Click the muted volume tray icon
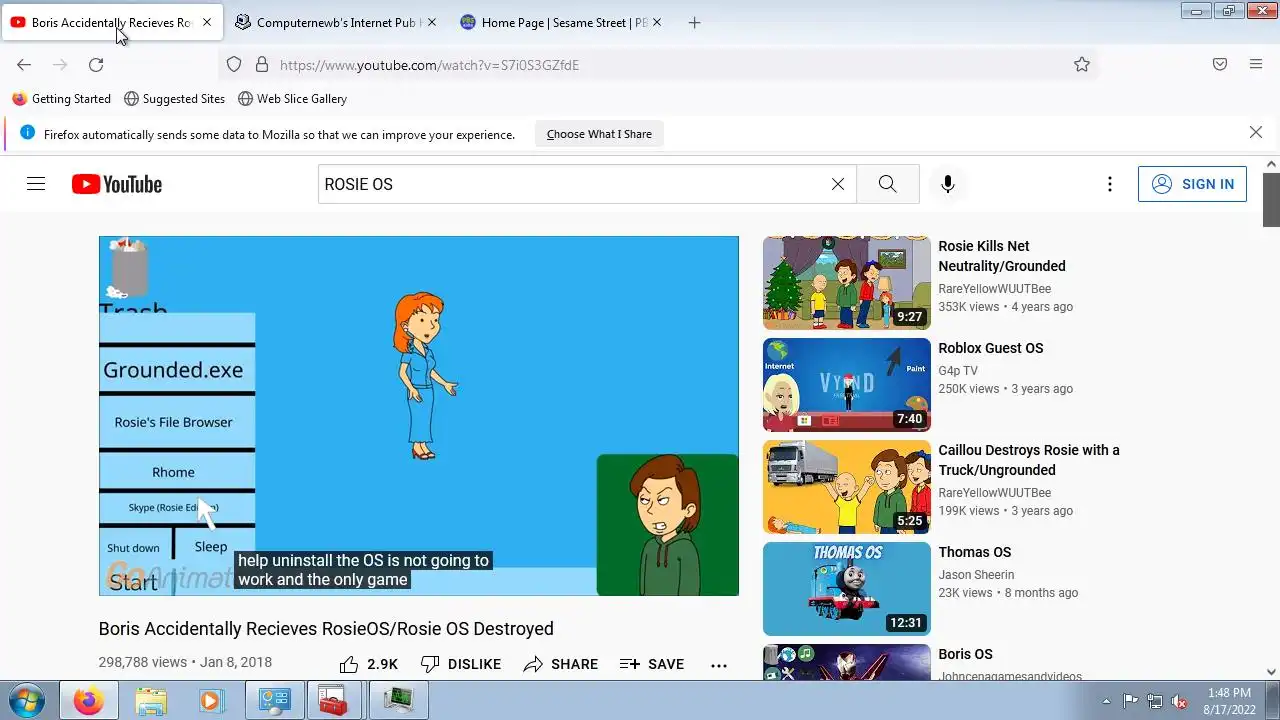 click(1179, 701)
